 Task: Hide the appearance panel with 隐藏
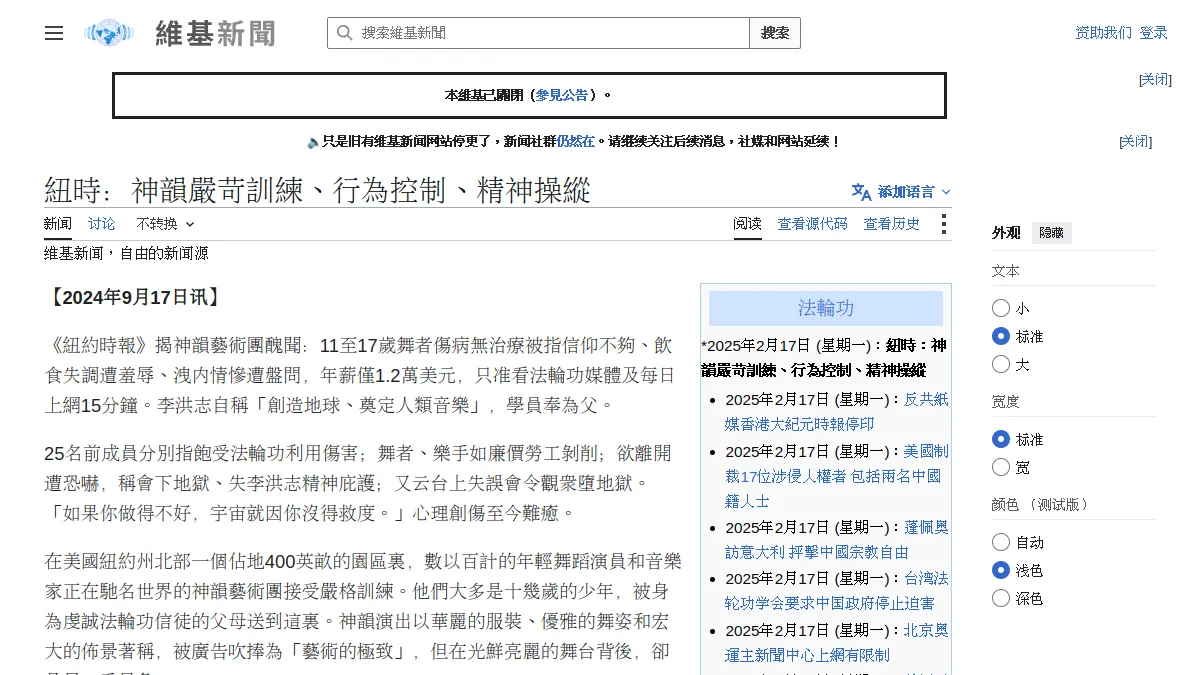click(x=1052, y=233)
